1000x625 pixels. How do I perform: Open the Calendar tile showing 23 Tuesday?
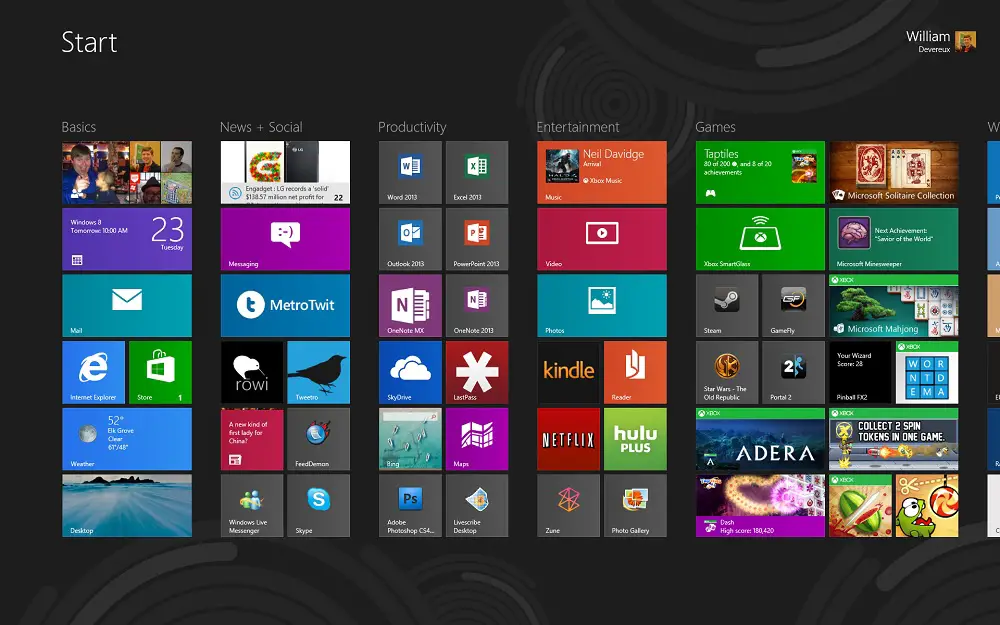tap(127, 239)
